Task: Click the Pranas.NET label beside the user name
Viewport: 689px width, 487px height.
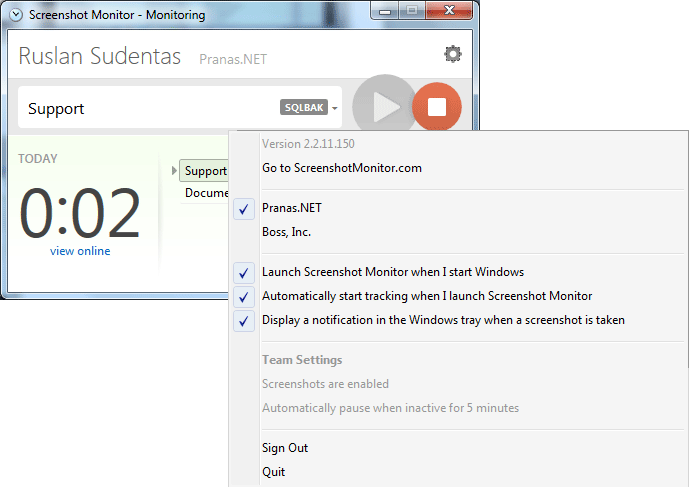Action: 233,59
